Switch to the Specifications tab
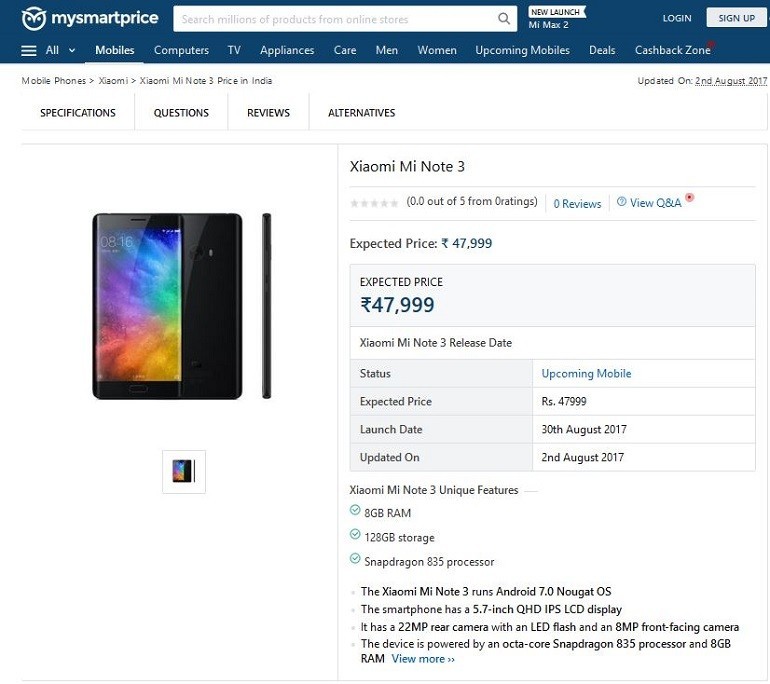770x684 pixels. pyautogui.click(x=78, y=113)
